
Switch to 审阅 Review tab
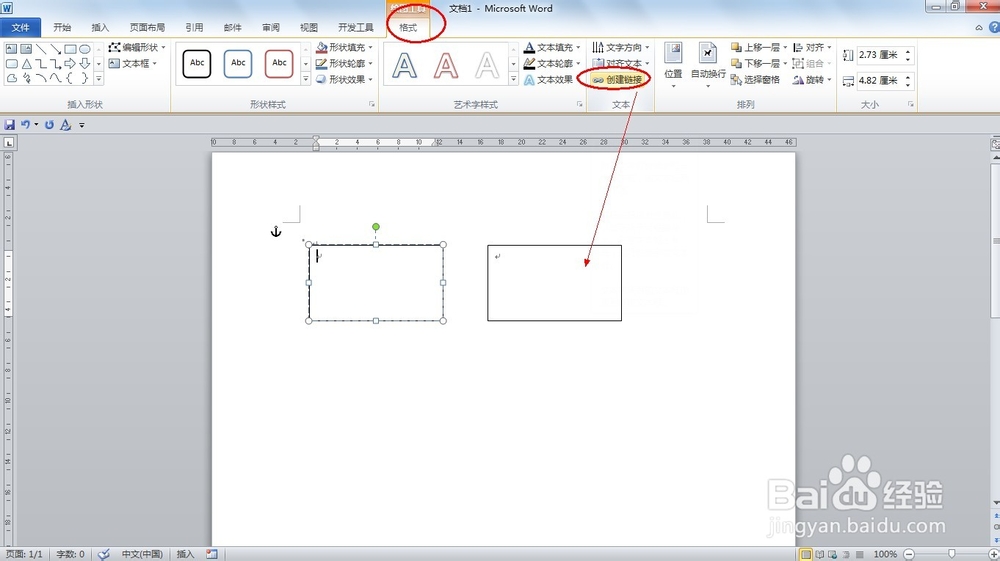271,27
